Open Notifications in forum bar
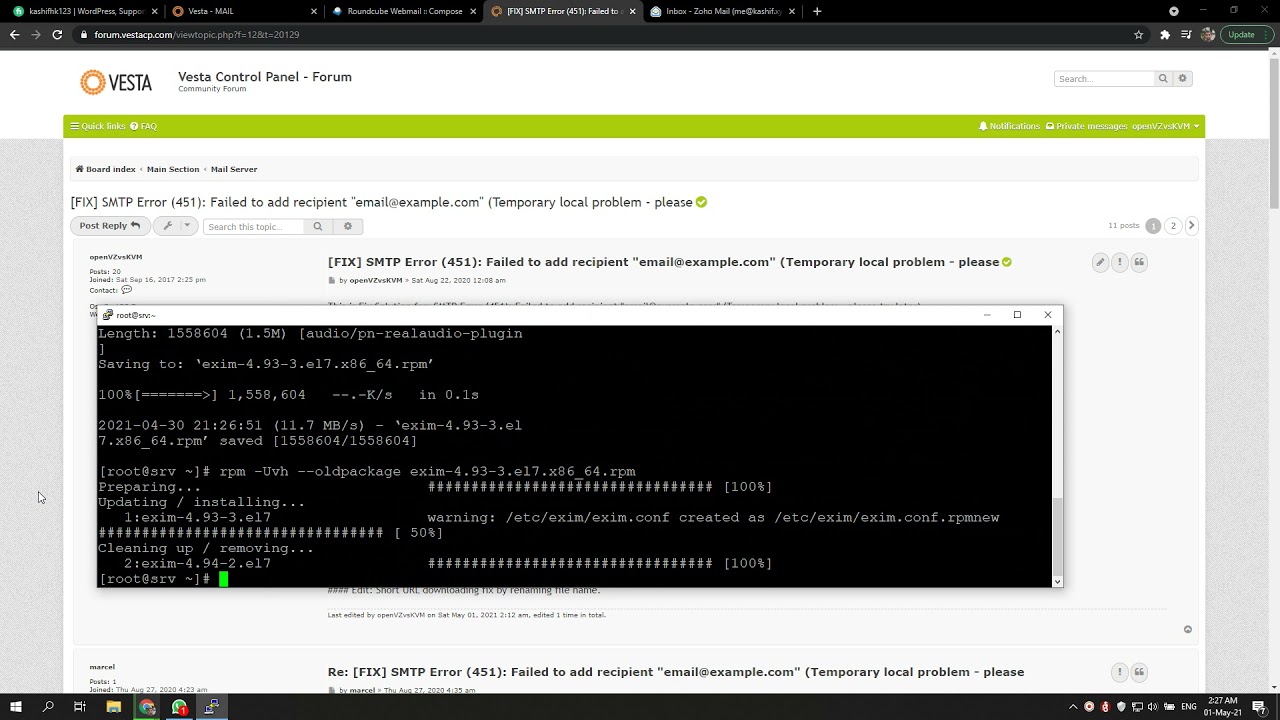This screenshot has width=1280, height=720. (1009, 126)
